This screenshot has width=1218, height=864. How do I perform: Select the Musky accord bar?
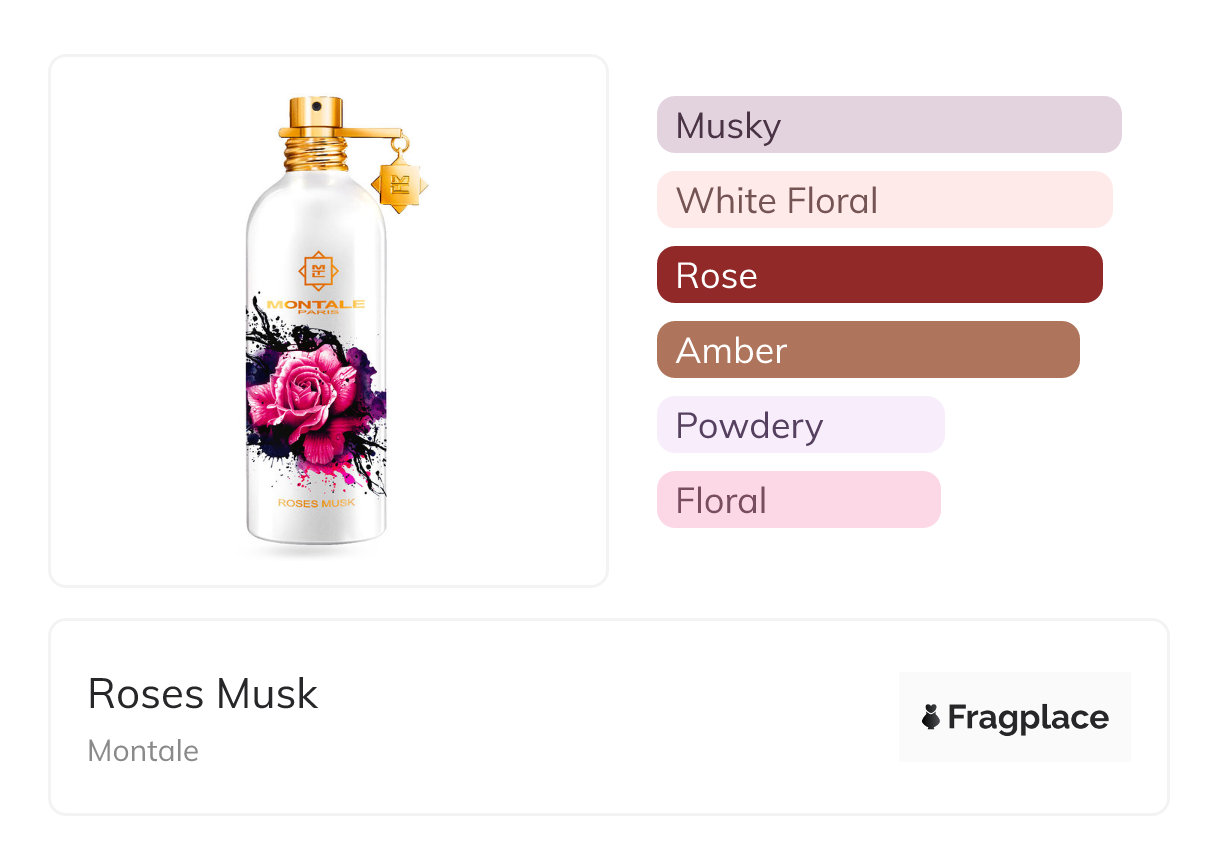888,125
